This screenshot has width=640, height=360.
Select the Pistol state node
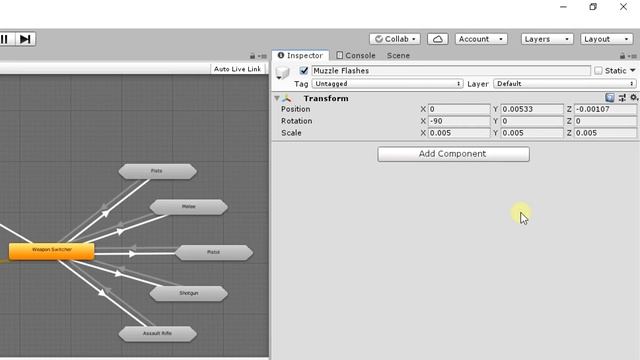click(x=214, y=253)
